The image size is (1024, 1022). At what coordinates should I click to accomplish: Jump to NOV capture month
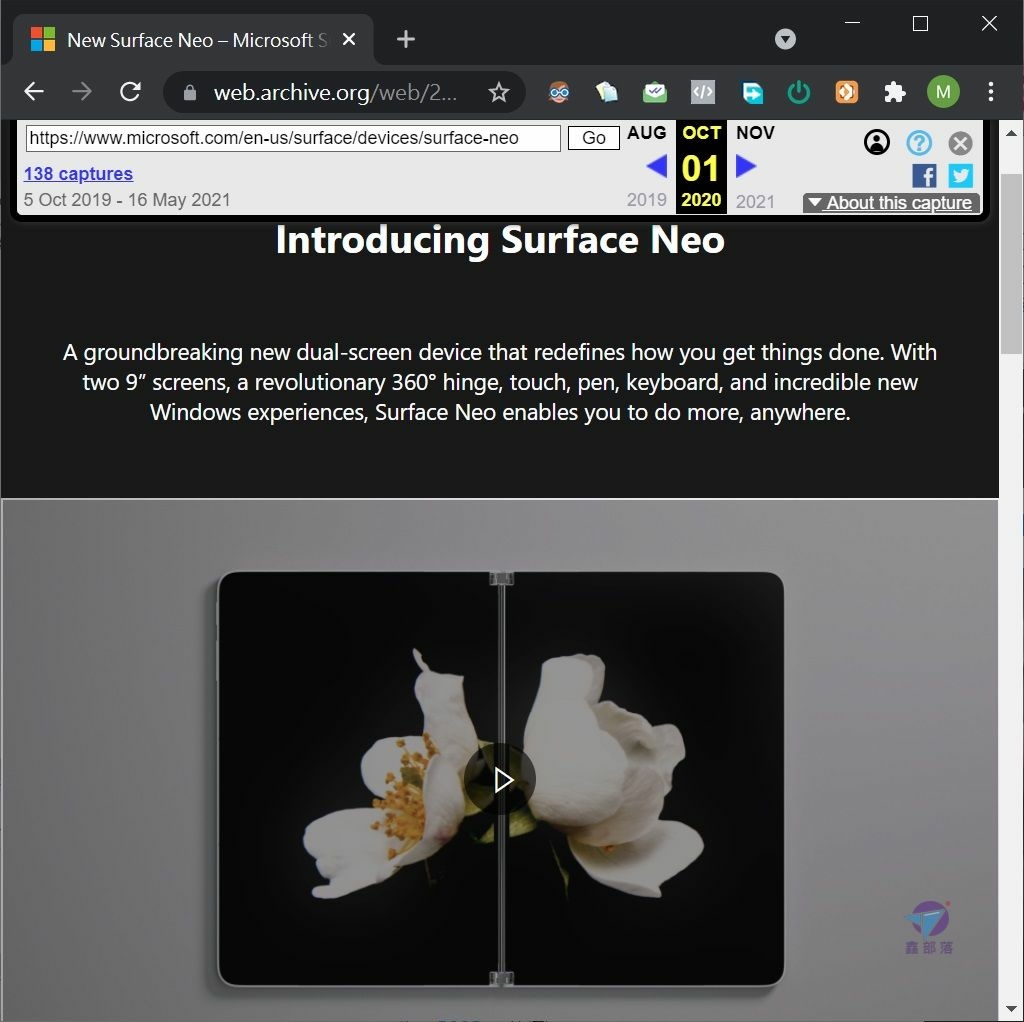pyautogui.click(x=755, y=133)
